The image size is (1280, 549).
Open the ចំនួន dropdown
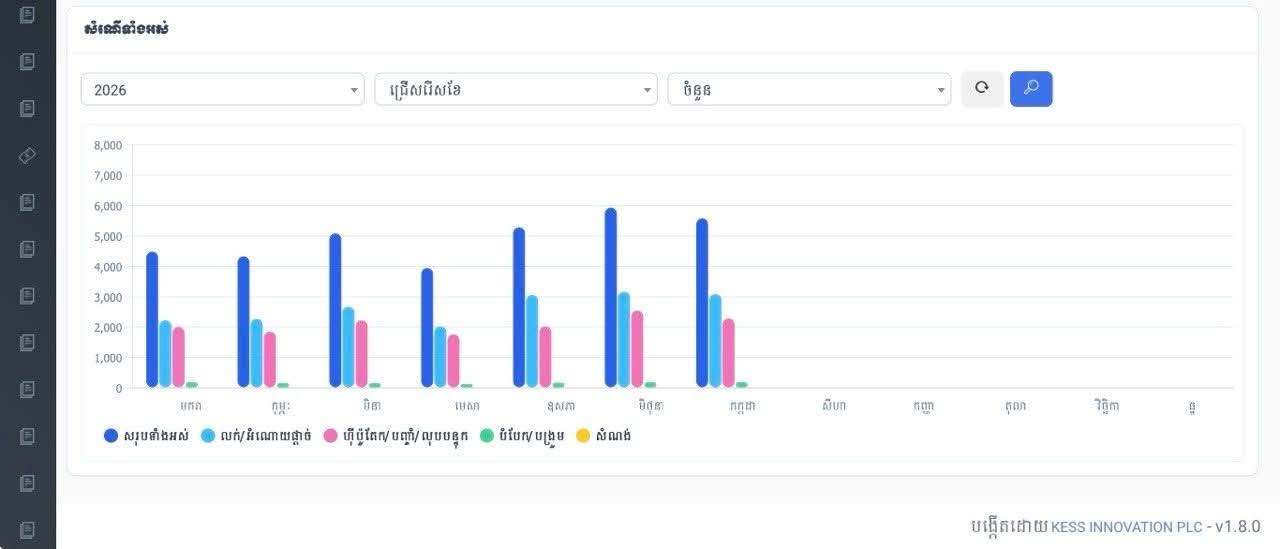[809, 89]
